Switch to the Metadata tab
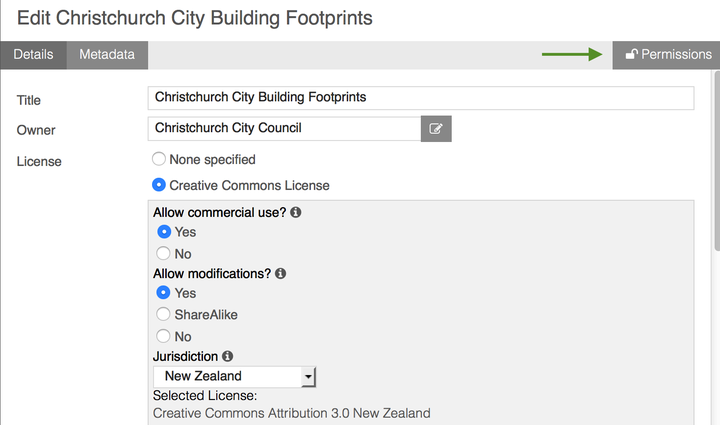The width and height of the screenshot is (720, 425). [x=107, y=55]
